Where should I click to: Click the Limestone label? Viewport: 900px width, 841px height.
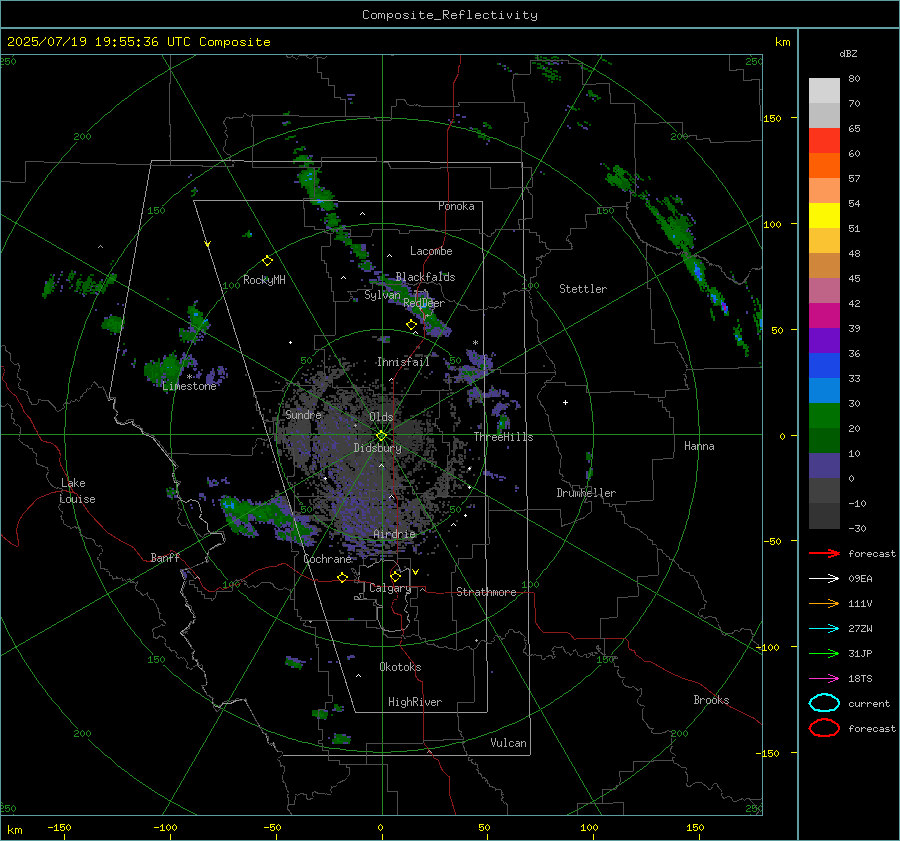click(189, 386)
